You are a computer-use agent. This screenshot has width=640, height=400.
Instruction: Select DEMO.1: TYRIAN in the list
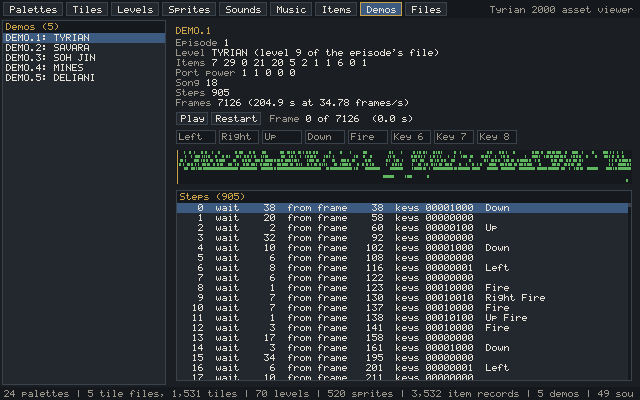point(84,38)
